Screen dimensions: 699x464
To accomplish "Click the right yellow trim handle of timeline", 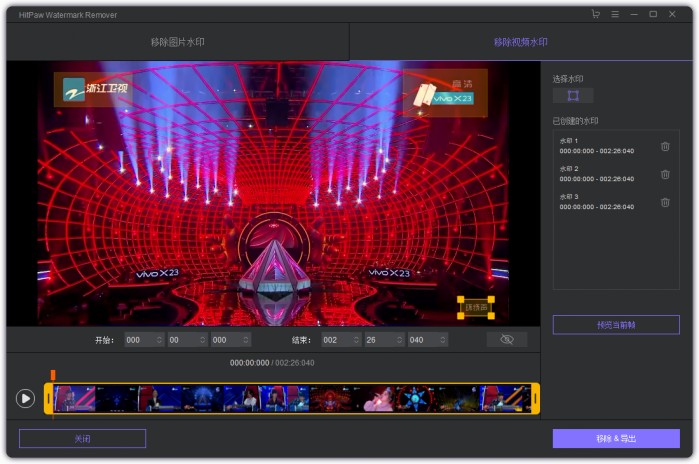I will [x=535, y=398].
